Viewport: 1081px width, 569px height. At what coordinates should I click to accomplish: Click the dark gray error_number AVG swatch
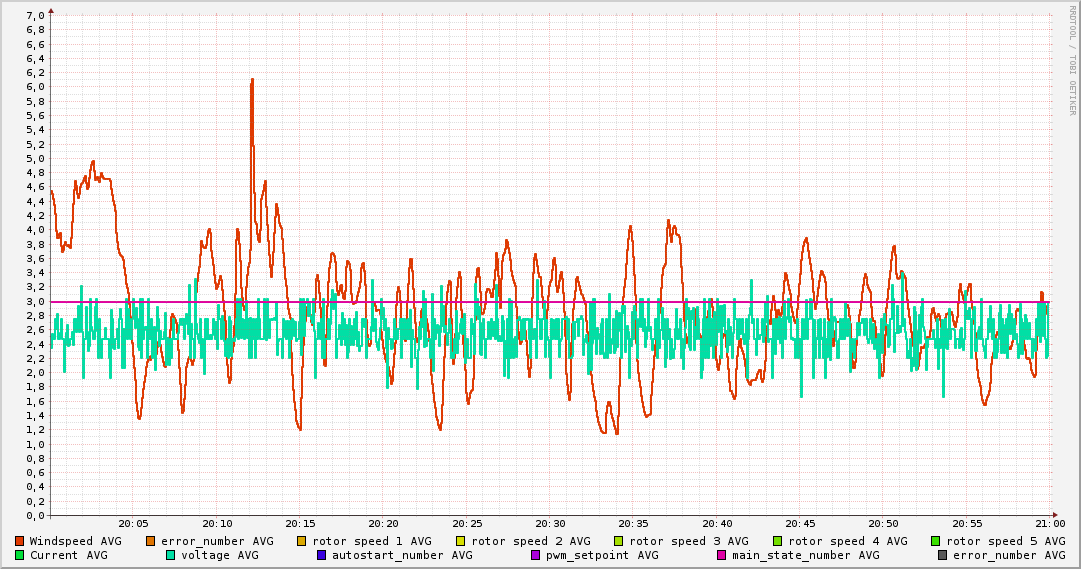(x=942, y=555)
